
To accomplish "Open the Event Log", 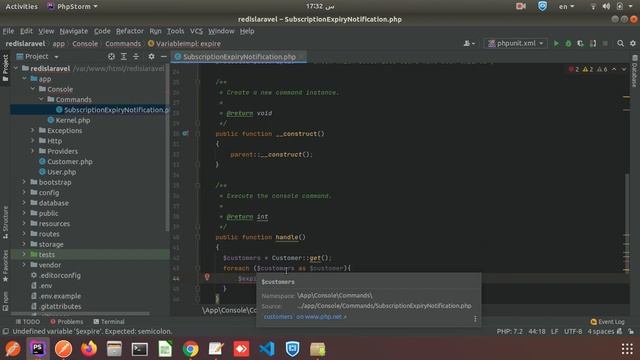I will [607, 322].
